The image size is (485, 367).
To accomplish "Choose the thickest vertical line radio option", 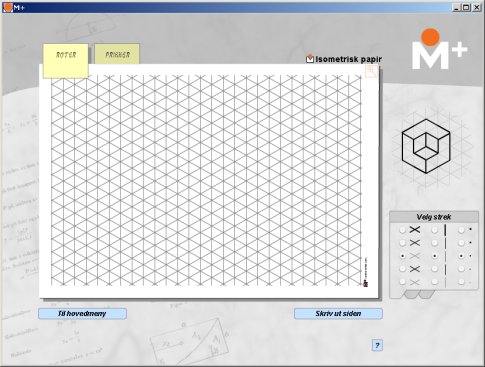I will pyautogui.click(x=434, y=230).
